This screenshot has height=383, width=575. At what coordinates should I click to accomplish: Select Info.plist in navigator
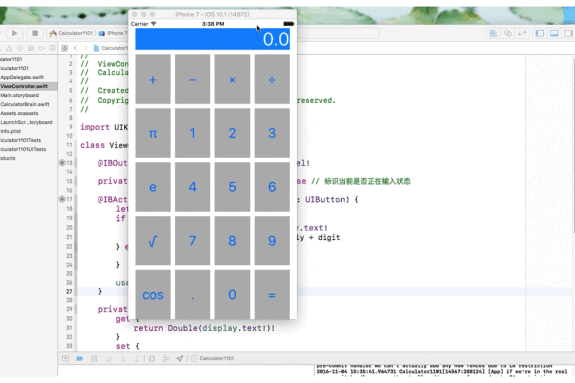[11, 131]
